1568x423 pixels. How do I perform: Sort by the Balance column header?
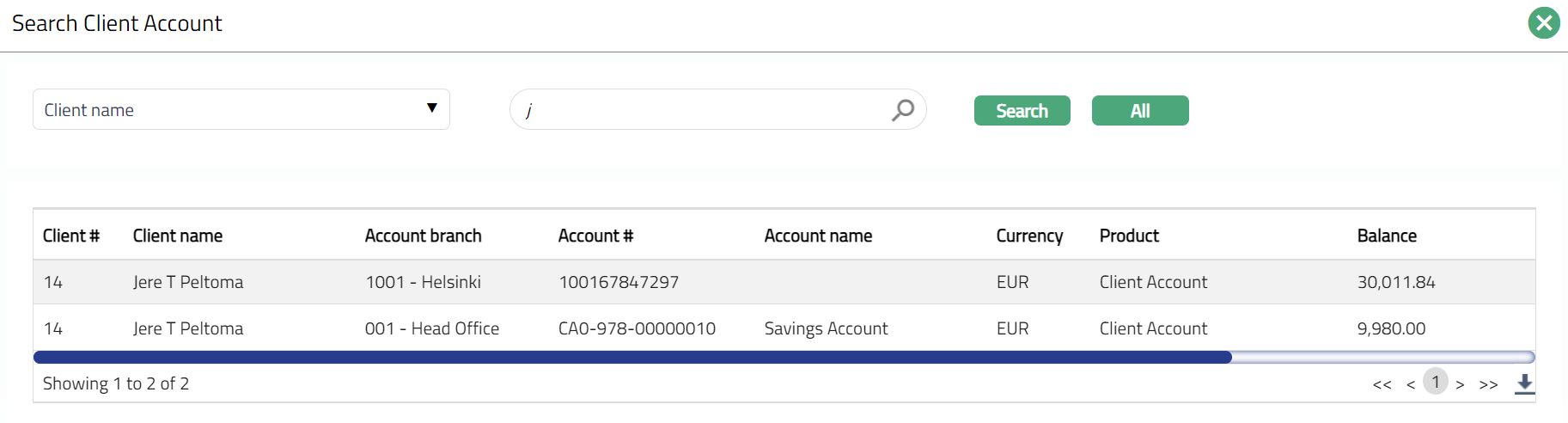click(1386, 236)
